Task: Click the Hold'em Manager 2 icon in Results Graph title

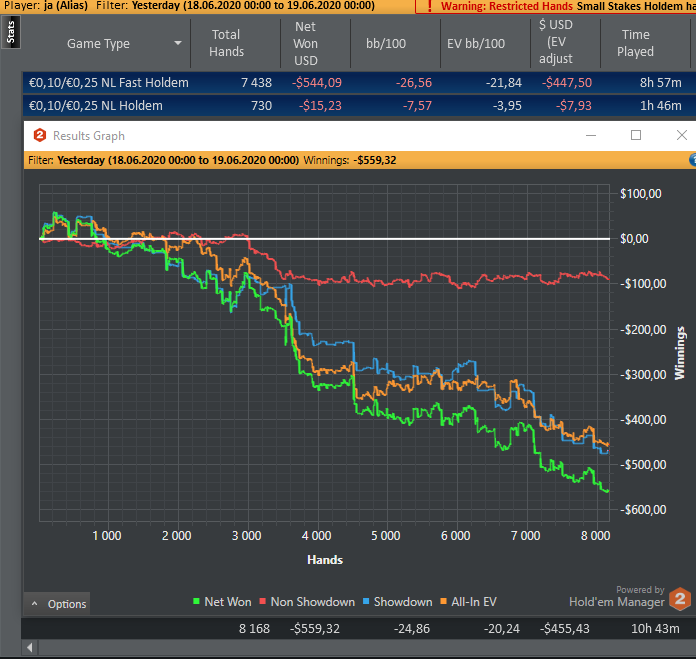Action: (x=40, y=135)
